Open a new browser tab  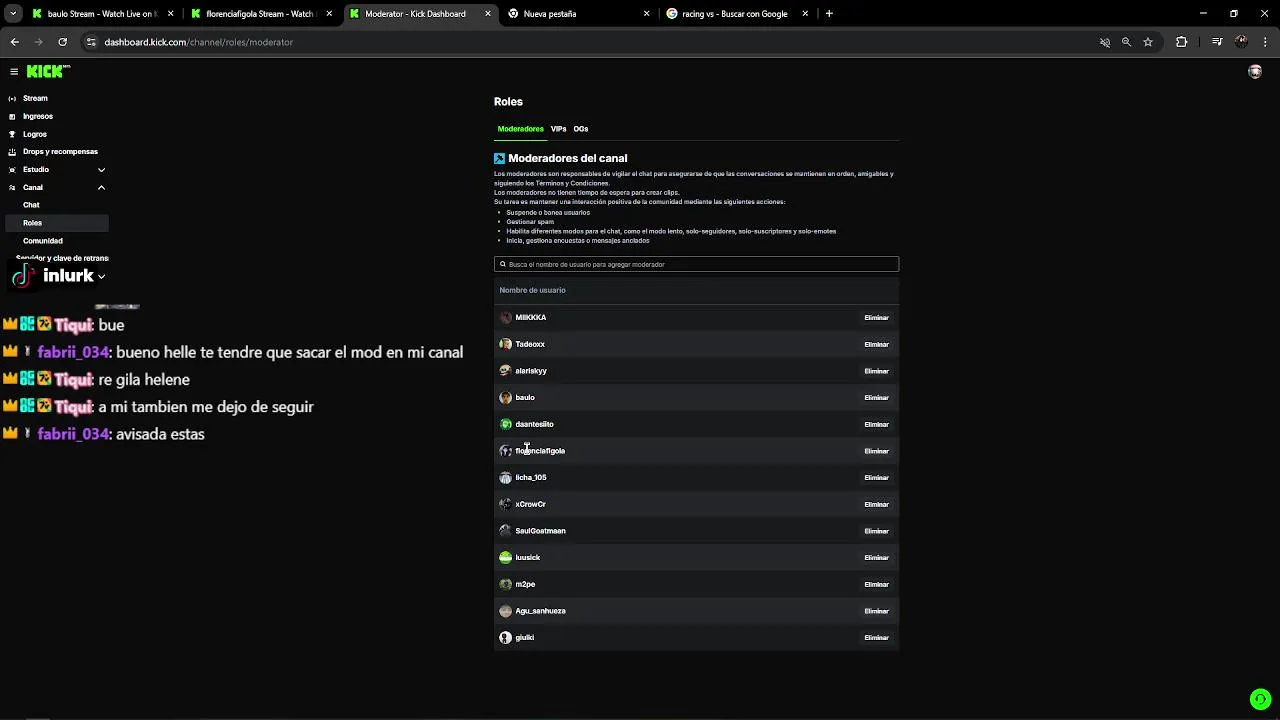point(829,14)
